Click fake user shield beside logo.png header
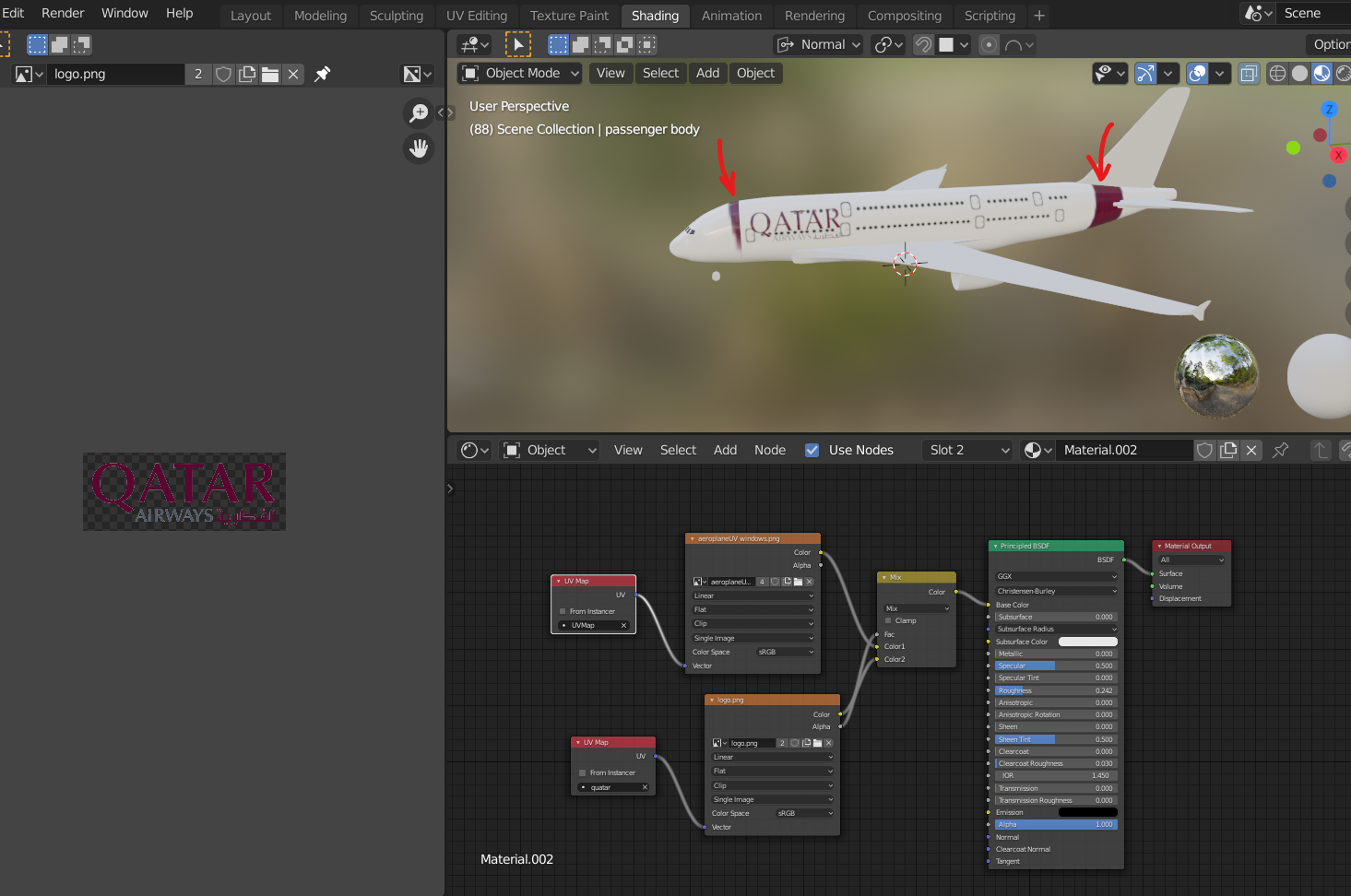This screenshot has height=896, width=1351. (x=223, y=74)
